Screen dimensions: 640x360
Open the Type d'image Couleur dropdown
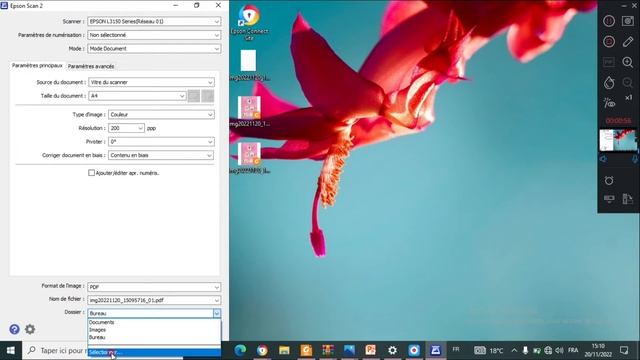click(x=161, y=115)
